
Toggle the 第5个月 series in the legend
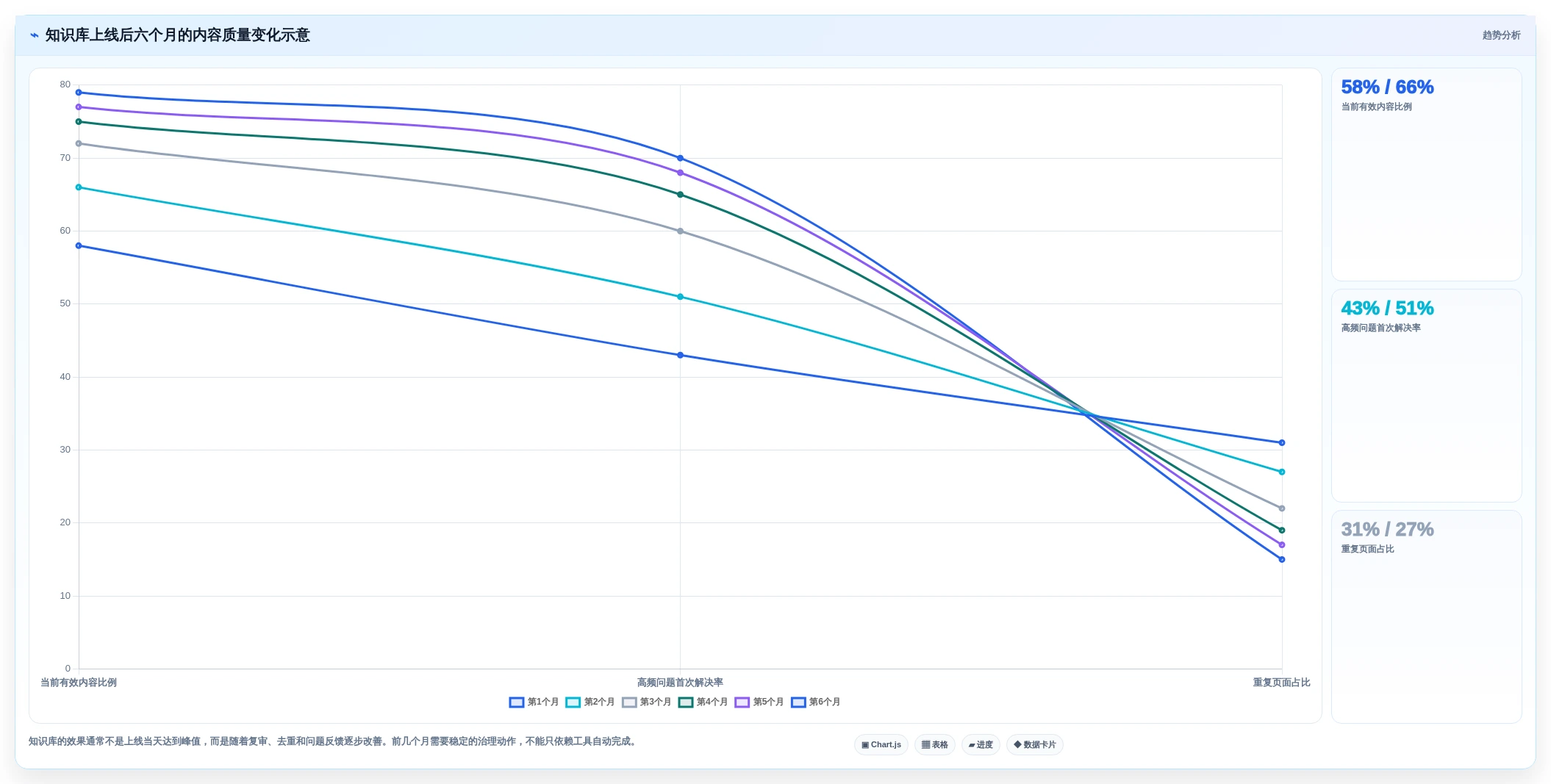click(x=759, y=702)
